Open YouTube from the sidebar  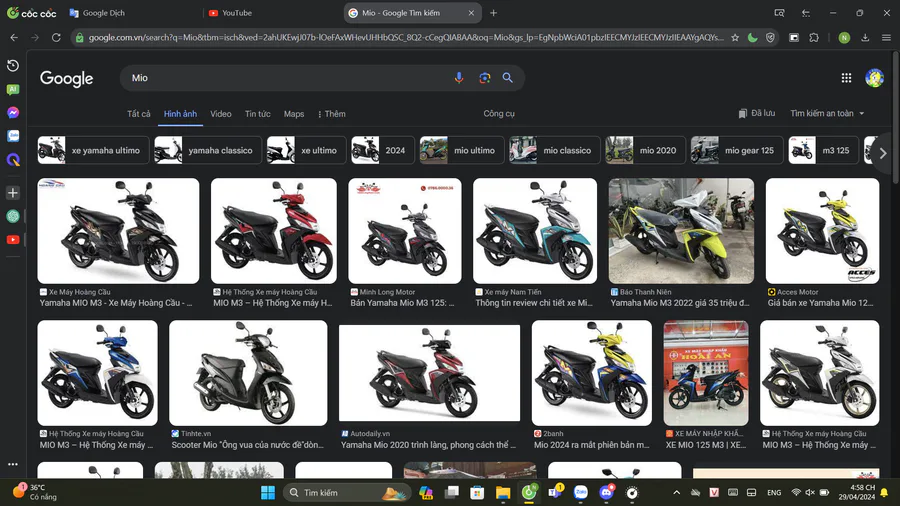pyautogui.click(x=13, y=240)
